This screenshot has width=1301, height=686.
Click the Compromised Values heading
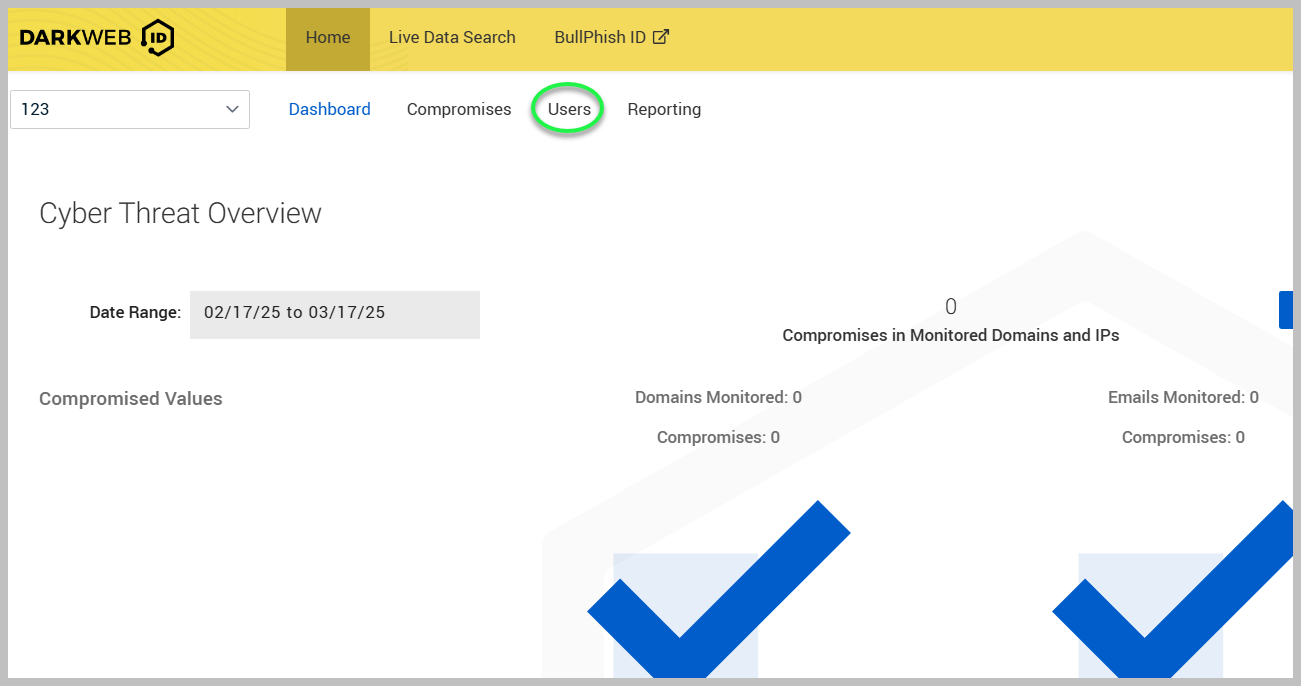pos(131,399)
